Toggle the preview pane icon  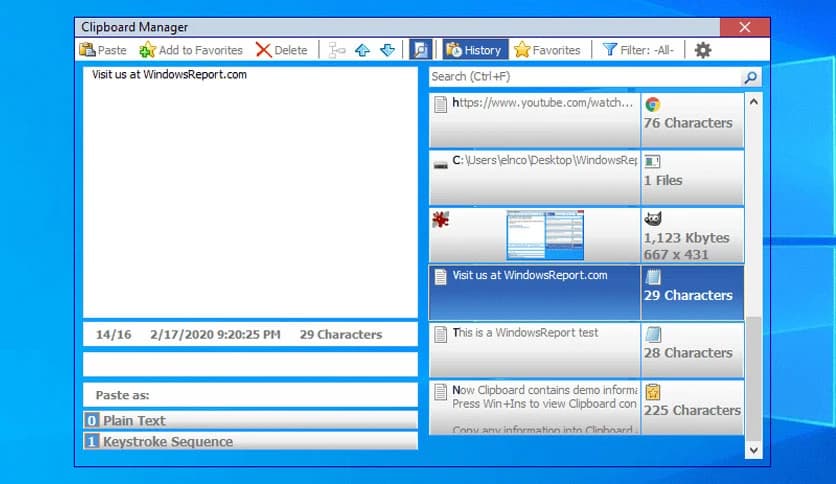(x=420, y=50)
